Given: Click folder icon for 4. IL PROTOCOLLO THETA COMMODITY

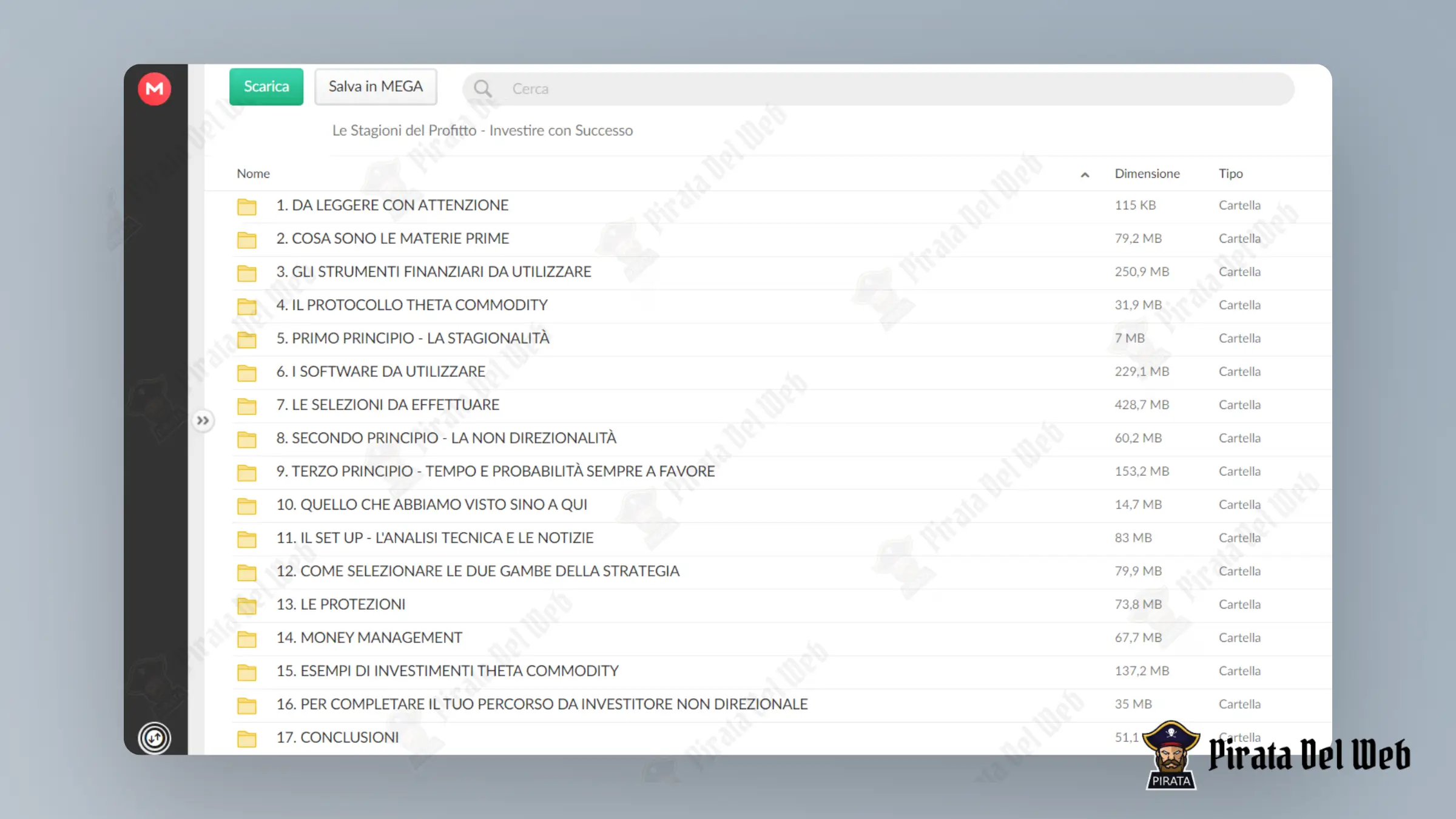Looking at the screenshot, I should [x=246, y=306].
